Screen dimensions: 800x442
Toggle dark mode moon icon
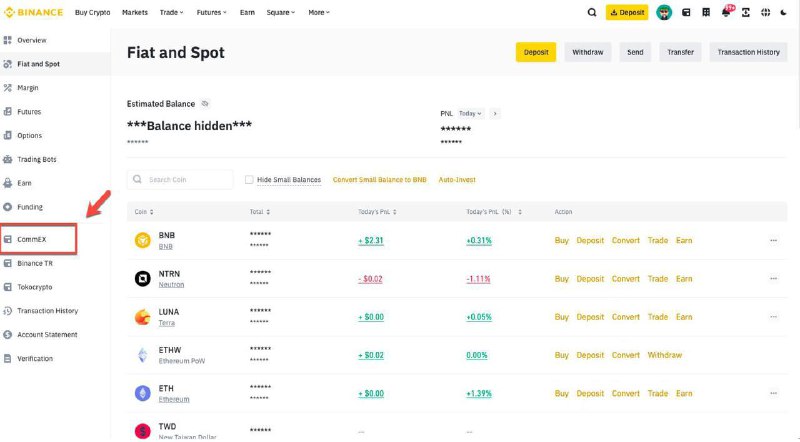click(784, 12)
